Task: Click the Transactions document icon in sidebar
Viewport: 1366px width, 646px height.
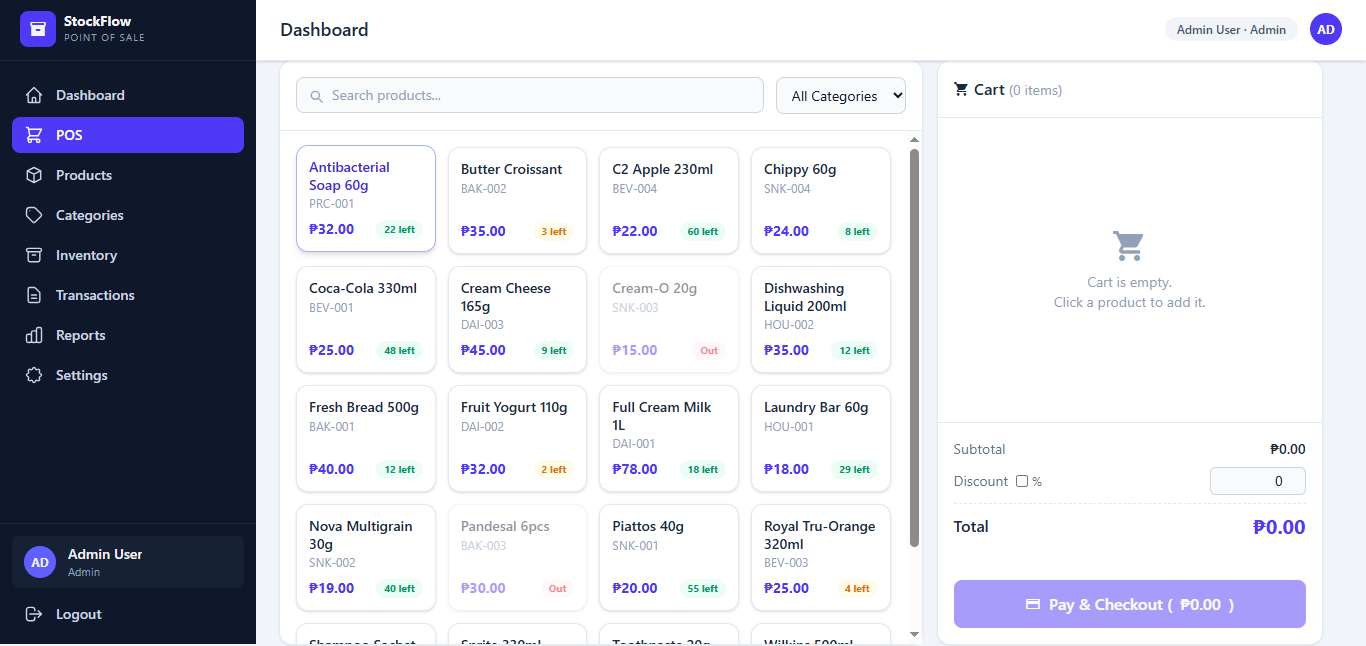Action: (34, 295)
